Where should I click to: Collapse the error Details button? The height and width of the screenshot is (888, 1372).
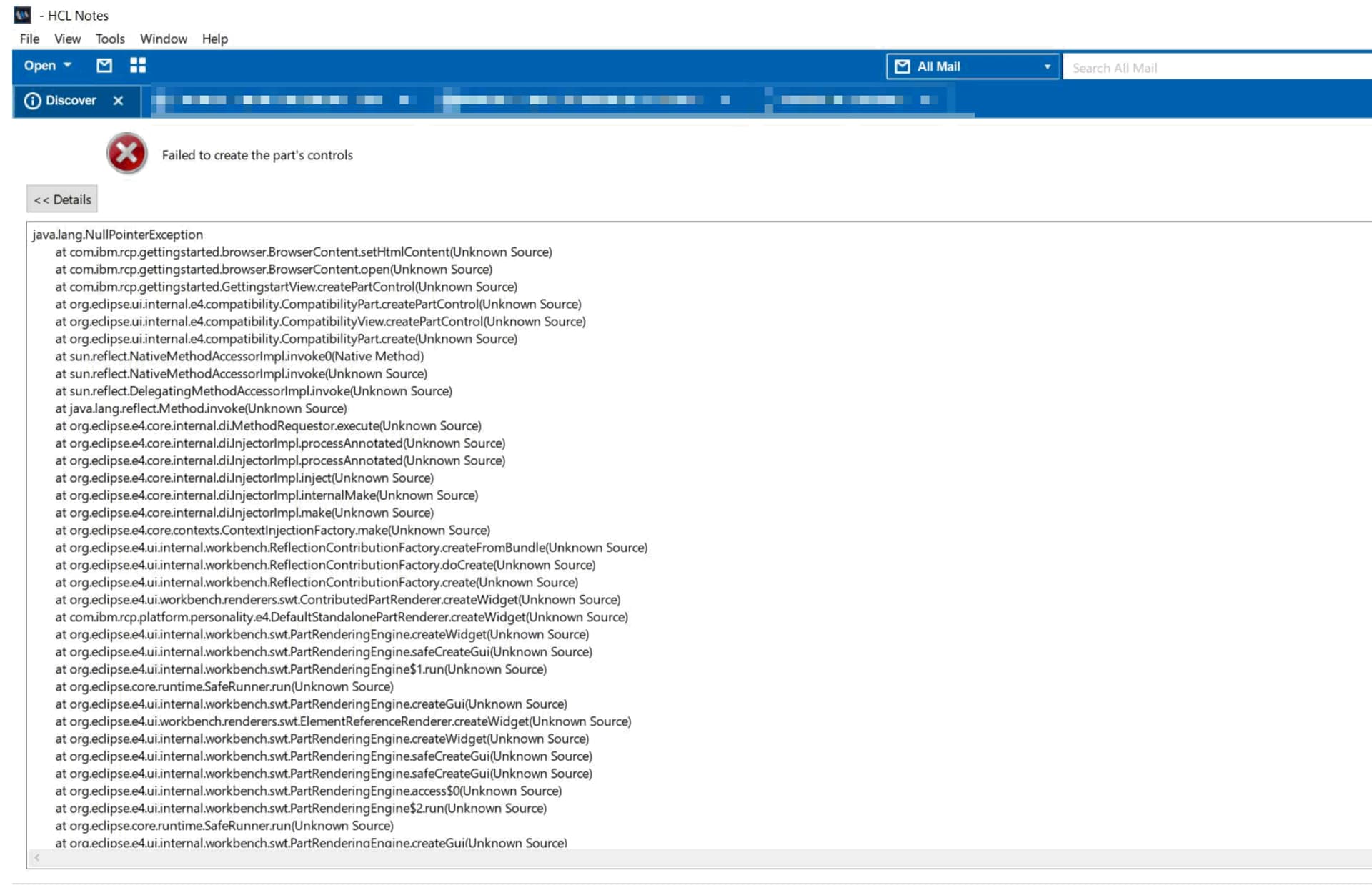(62, 199)
